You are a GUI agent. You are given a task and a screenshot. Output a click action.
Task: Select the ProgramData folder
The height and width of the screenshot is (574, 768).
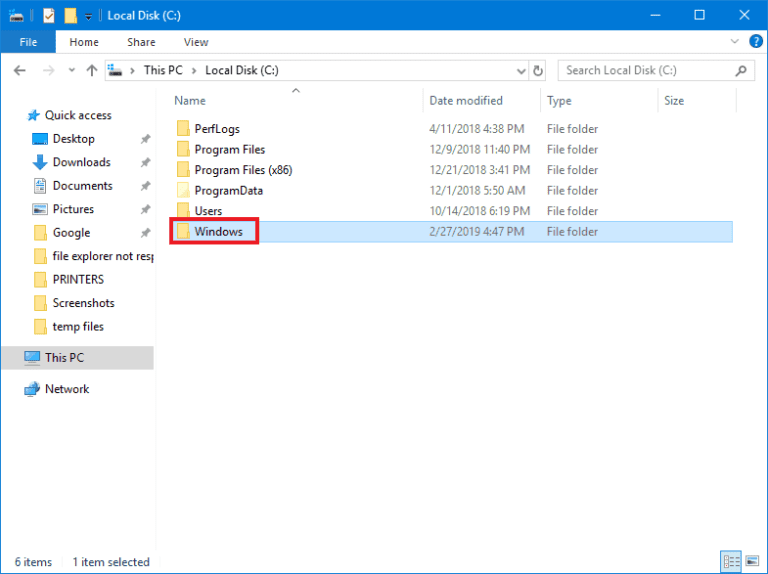pyautogui.click(x=229, y=191)
